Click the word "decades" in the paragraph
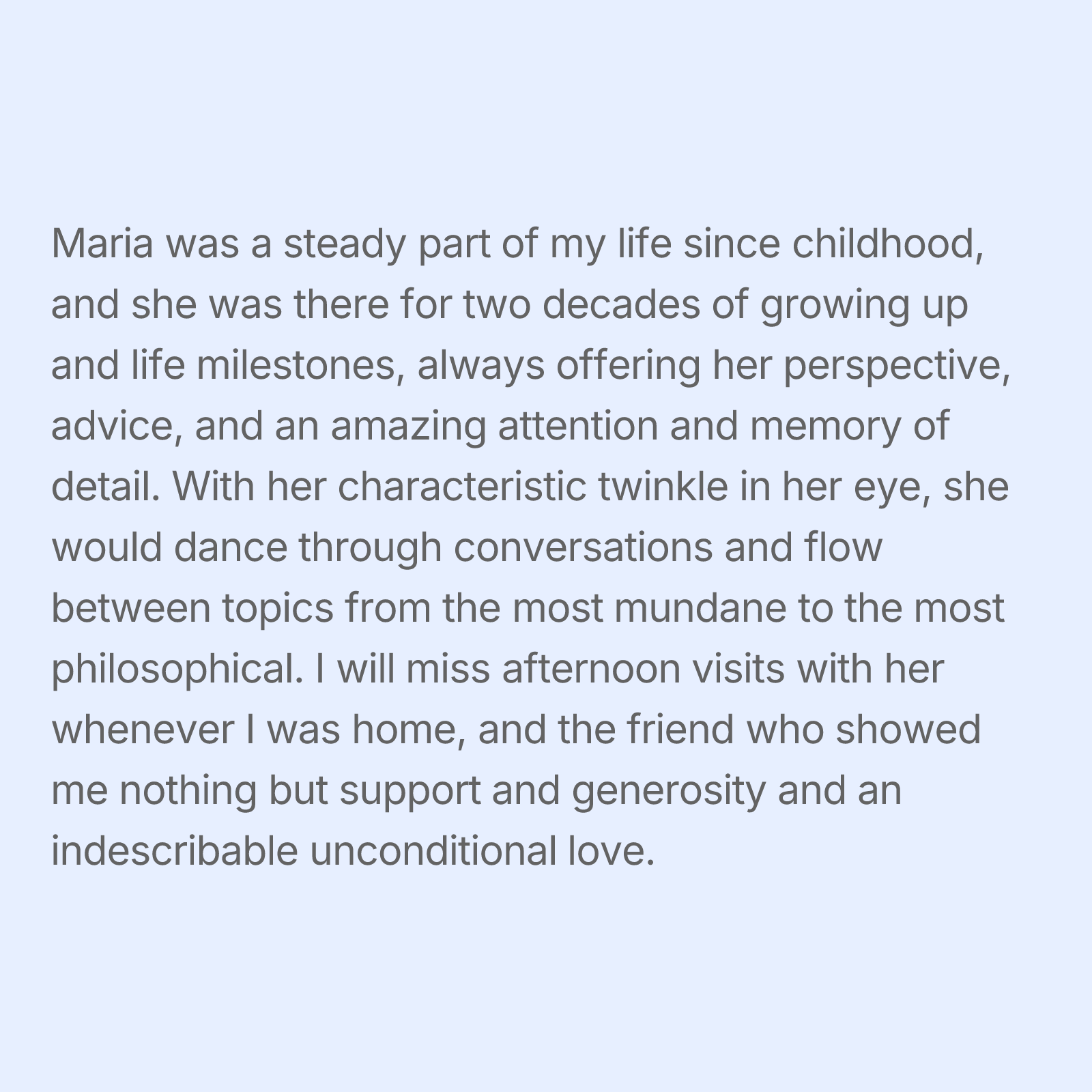The image size is (1092, 1092). tap(621, 304)
